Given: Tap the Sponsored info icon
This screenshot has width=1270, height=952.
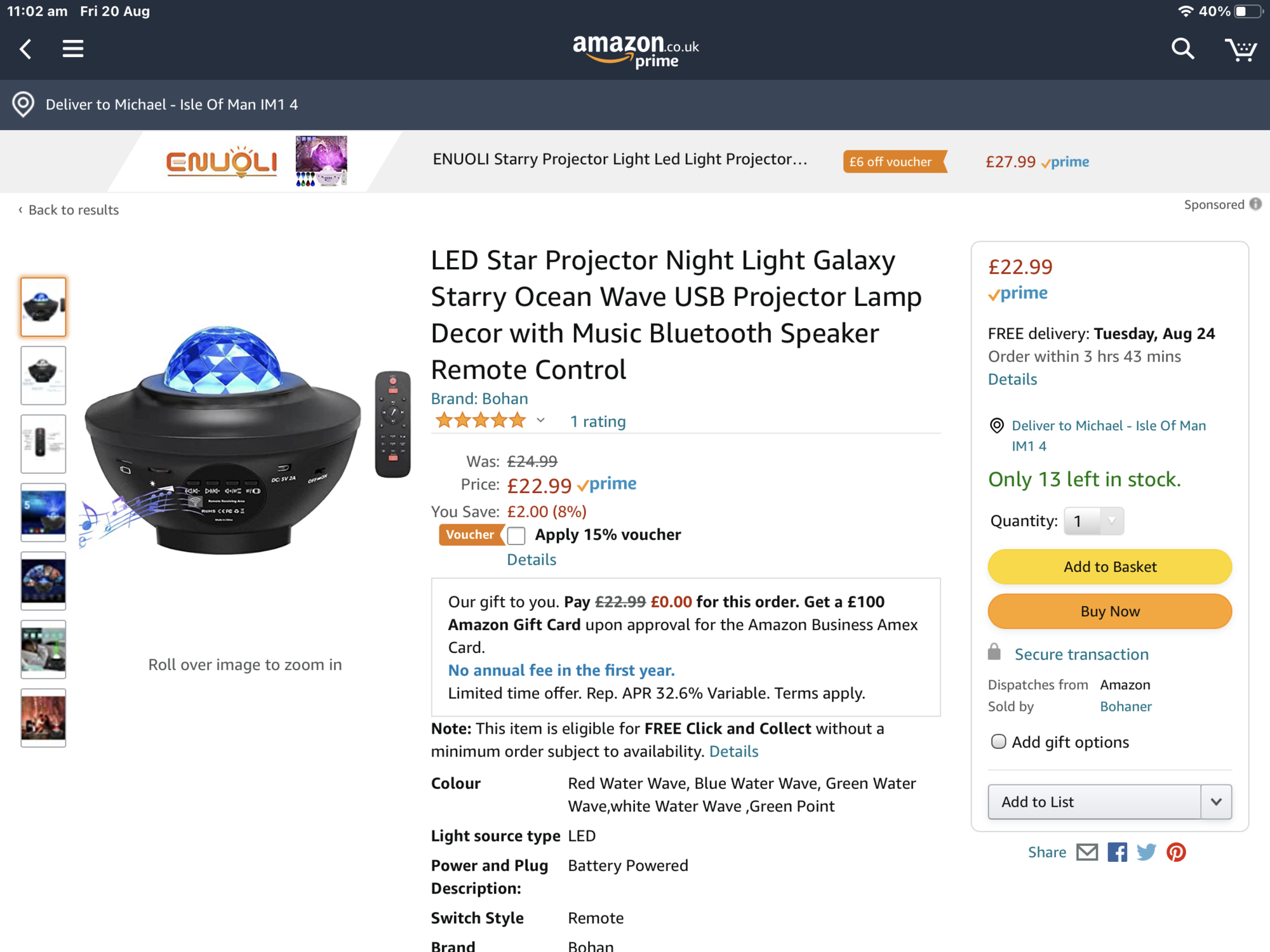Looking at the screenshot, I should pos(1255,204).
